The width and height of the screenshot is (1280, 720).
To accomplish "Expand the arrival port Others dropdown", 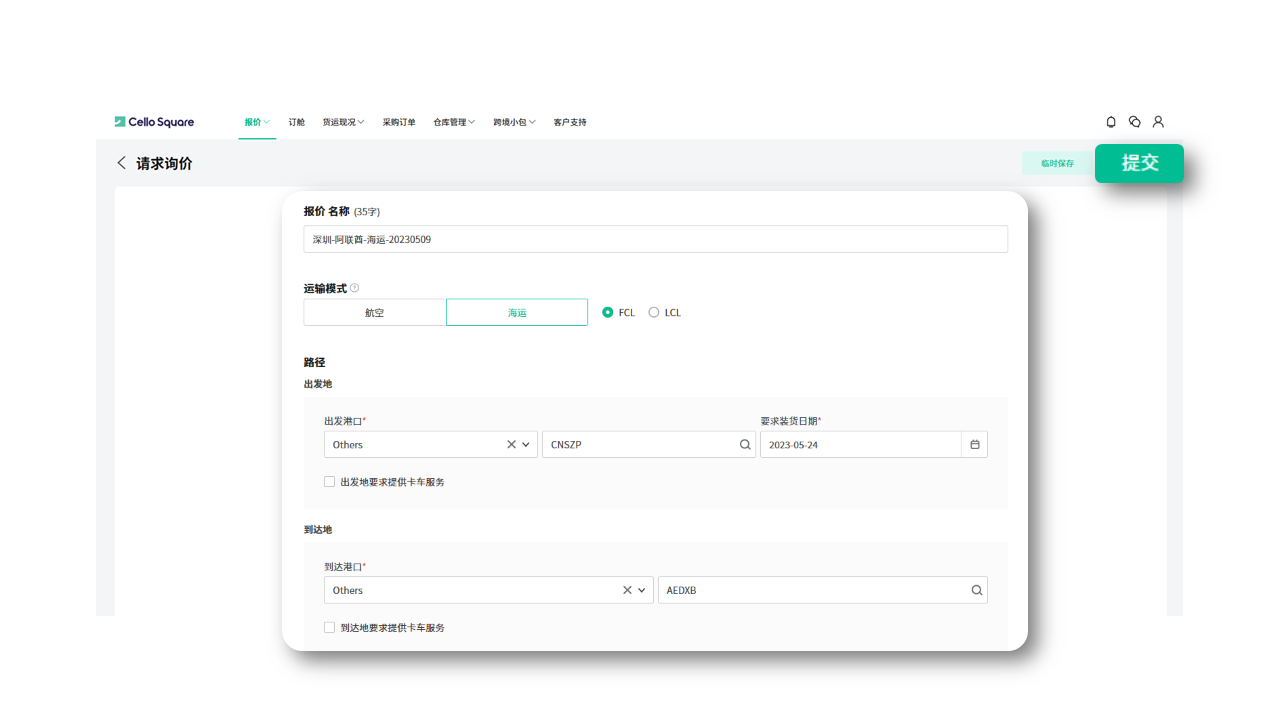I will pyautogui.click(x=642, y=591).
